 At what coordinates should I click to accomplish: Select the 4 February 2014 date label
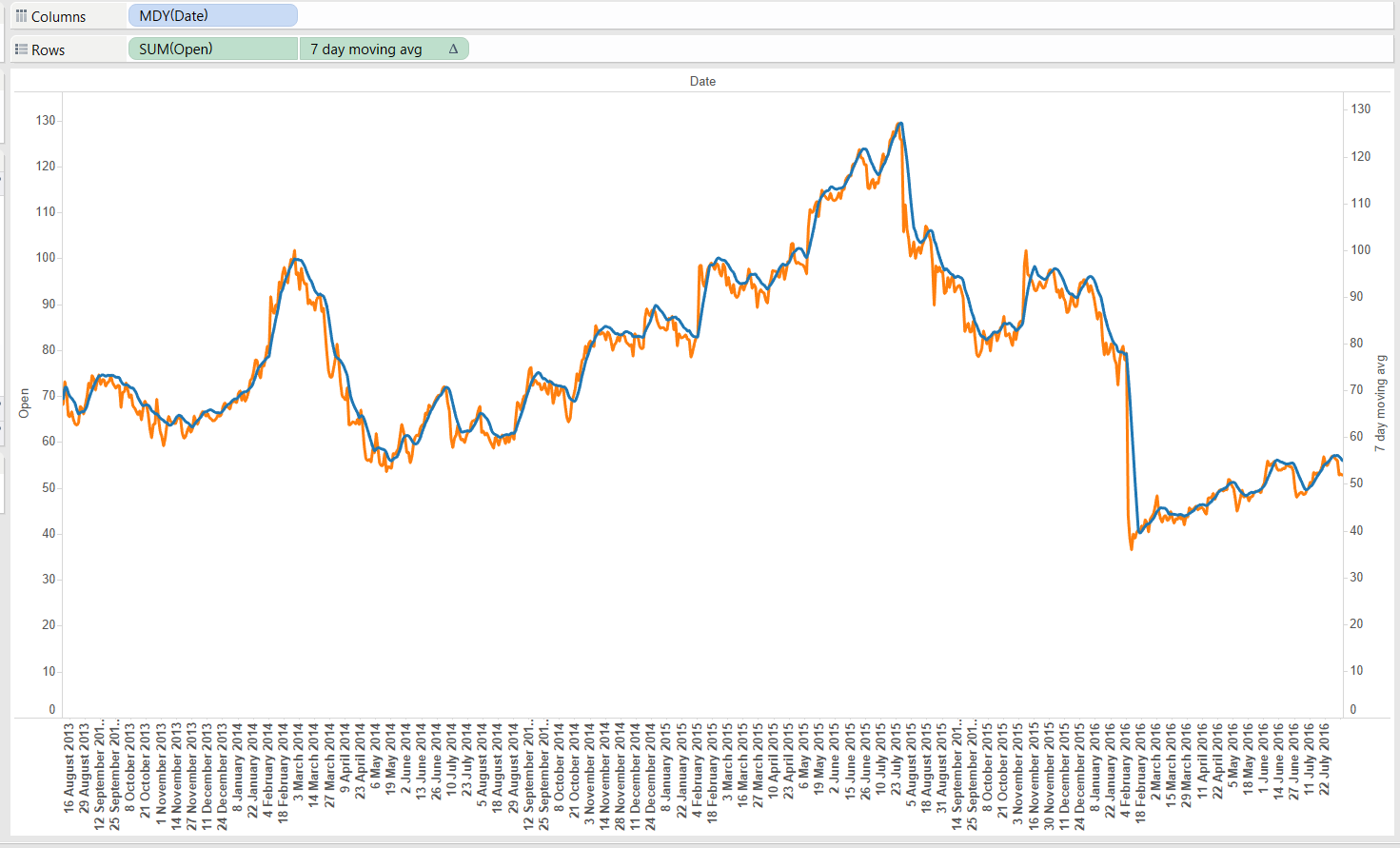[267, 772]
